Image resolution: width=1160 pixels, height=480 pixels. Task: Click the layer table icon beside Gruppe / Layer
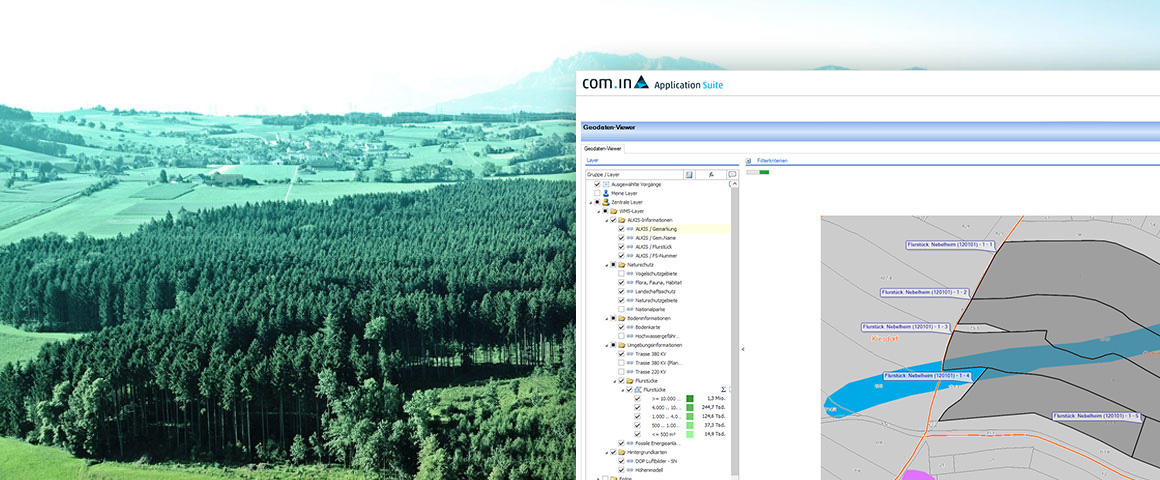[x=689, y=174]
